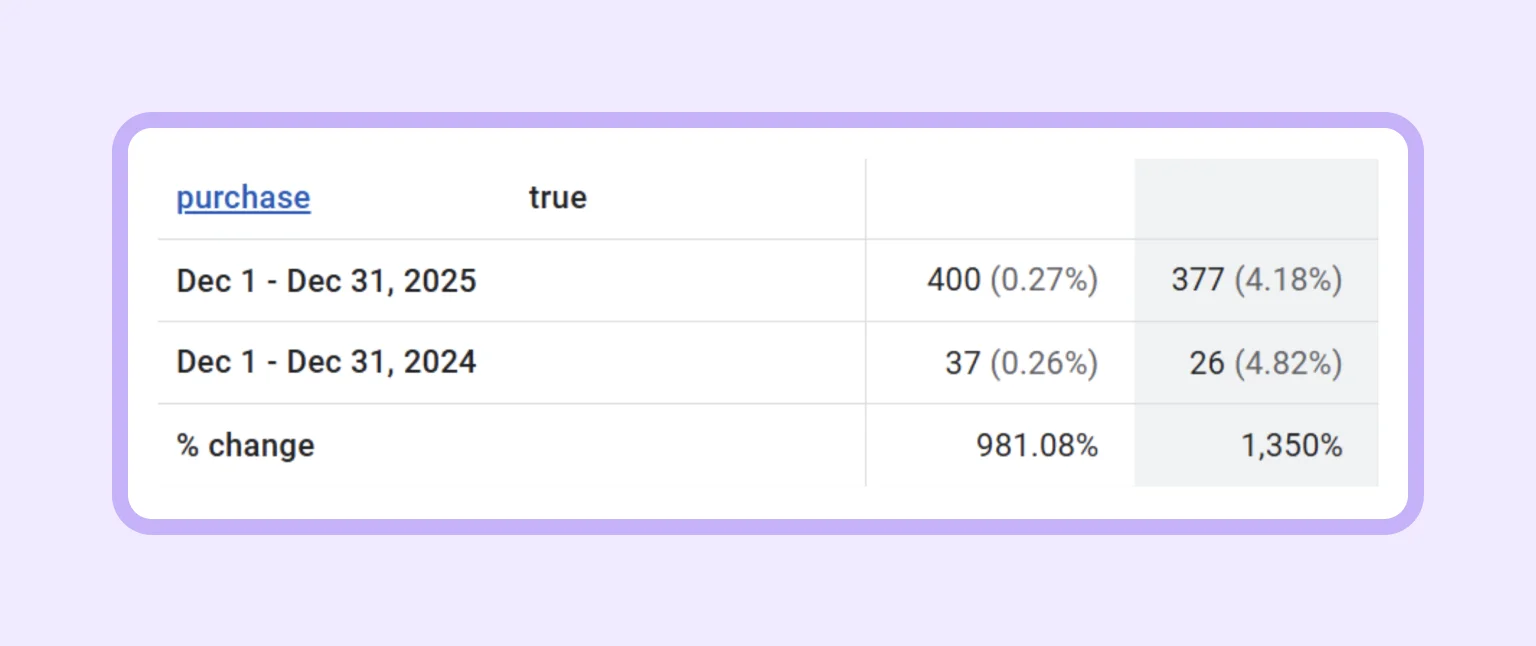Select the 1,350% change value
This screenshot has height=646, width=1536.
pyautogui.click(x=1294, y=444)
